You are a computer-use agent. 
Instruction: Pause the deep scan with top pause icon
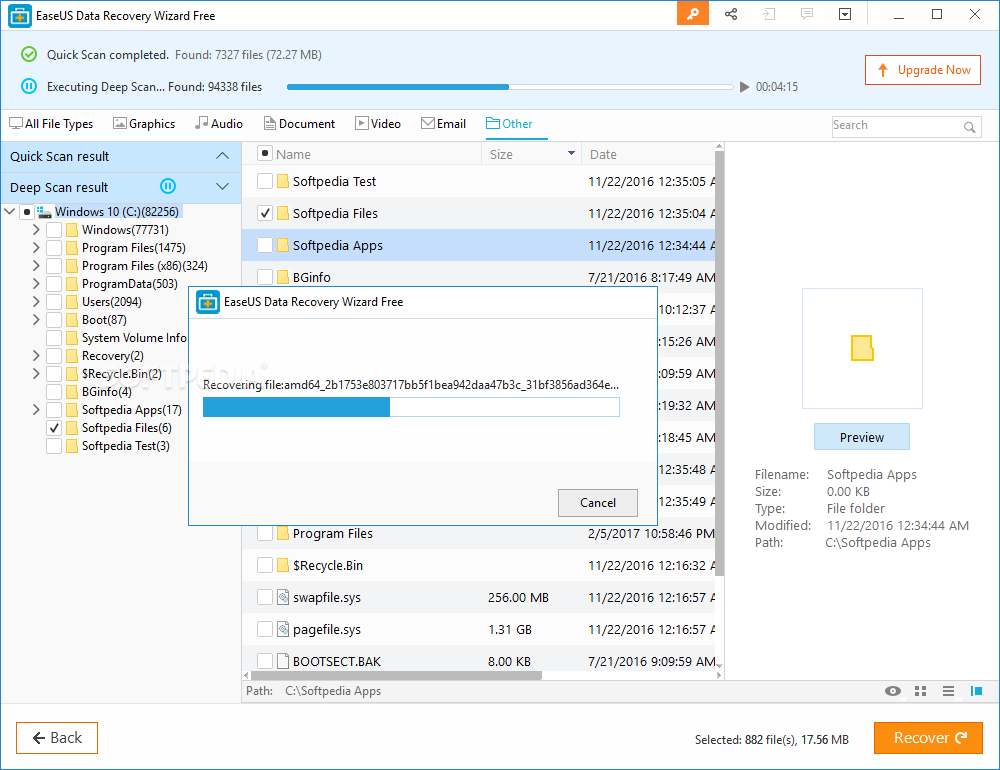click(x=29, y=86)
